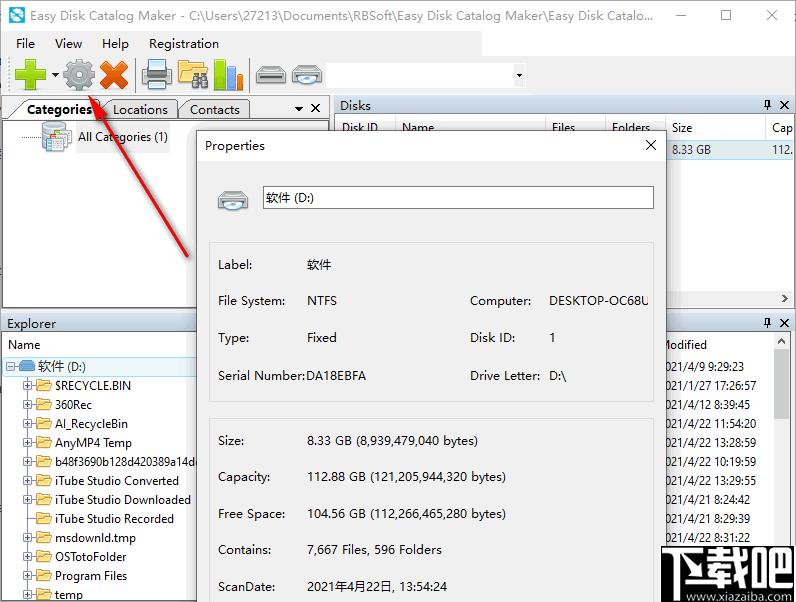
Task: Click the Explorer scrollbar up arrow
Action: 782,342
